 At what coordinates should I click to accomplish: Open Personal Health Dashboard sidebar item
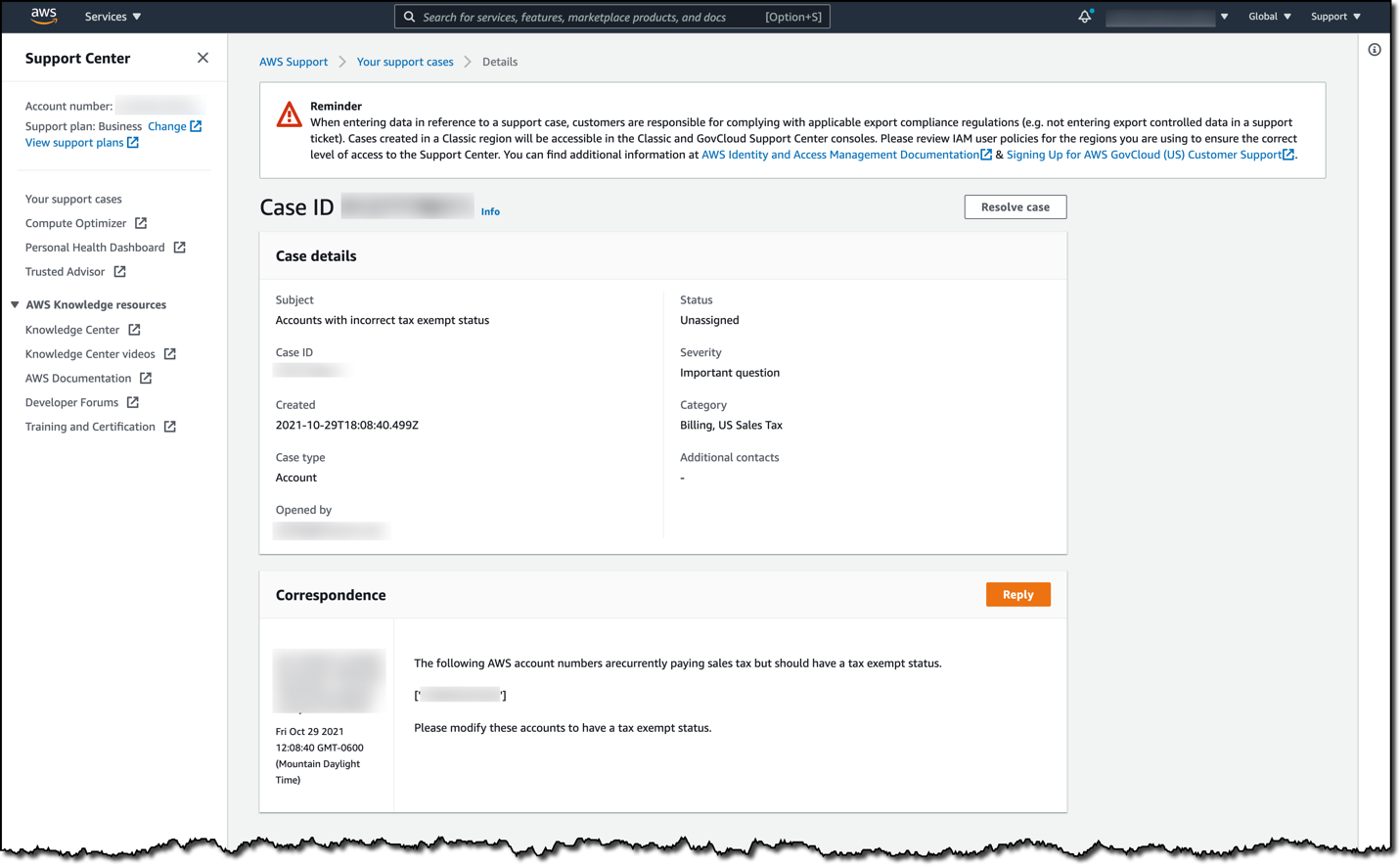click(95, 248)
